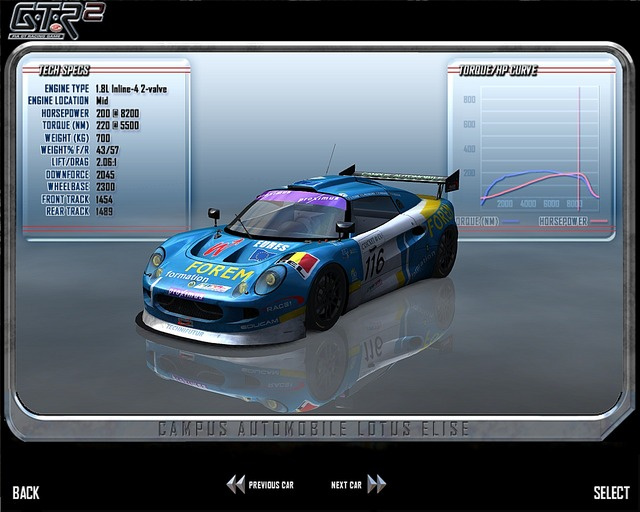Click the front track value 1454
Image resolution: width=640 pixels, height=512 pixels.
click(104, 199)
